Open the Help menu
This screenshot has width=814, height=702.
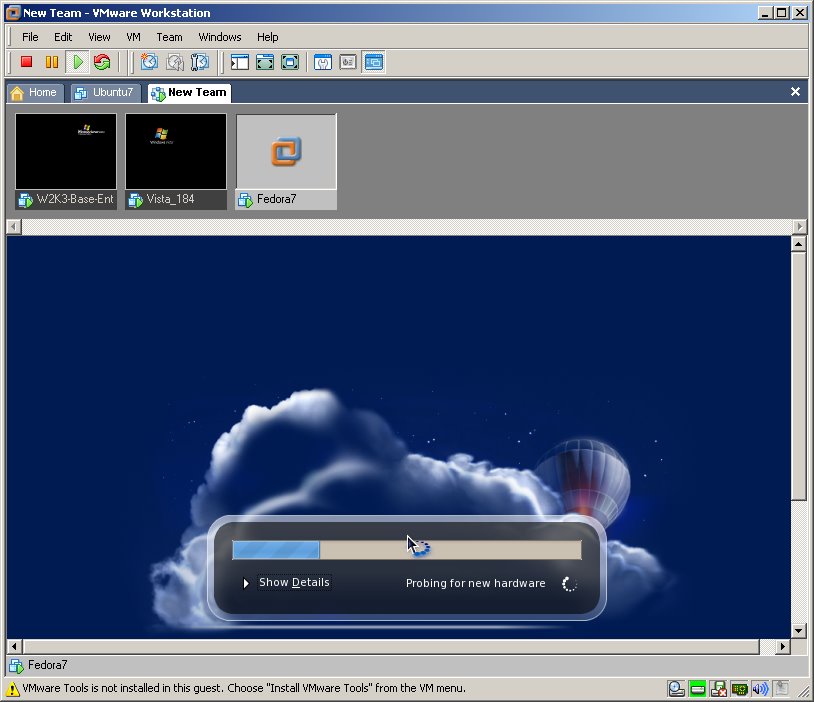click(x=267, y=37)
